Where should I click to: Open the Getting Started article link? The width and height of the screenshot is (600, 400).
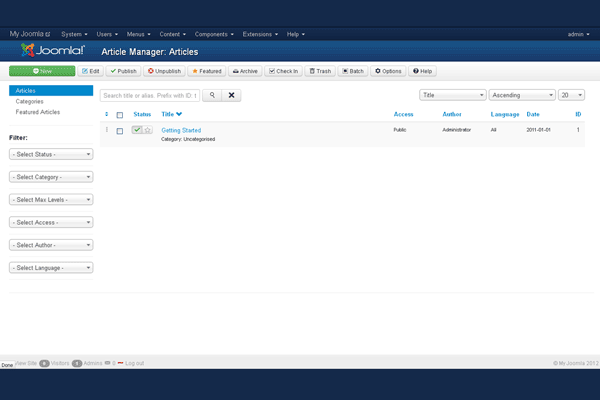[181, 130]
